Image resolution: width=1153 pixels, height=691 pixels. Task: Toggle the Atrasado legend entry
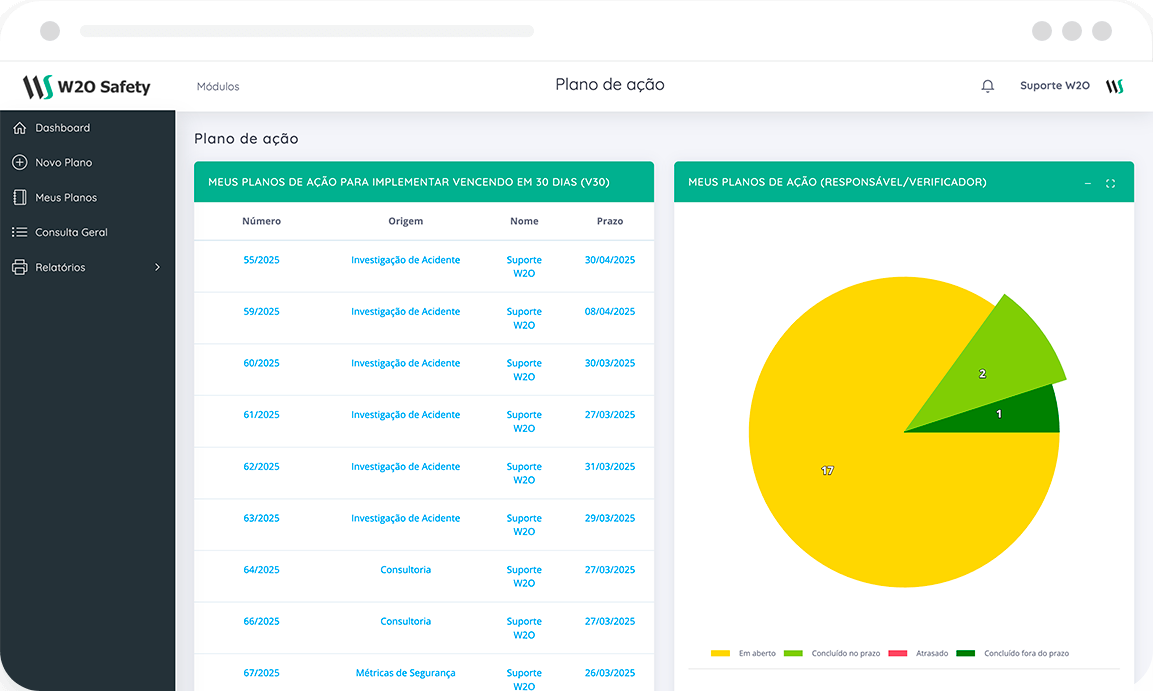point(918,653)
